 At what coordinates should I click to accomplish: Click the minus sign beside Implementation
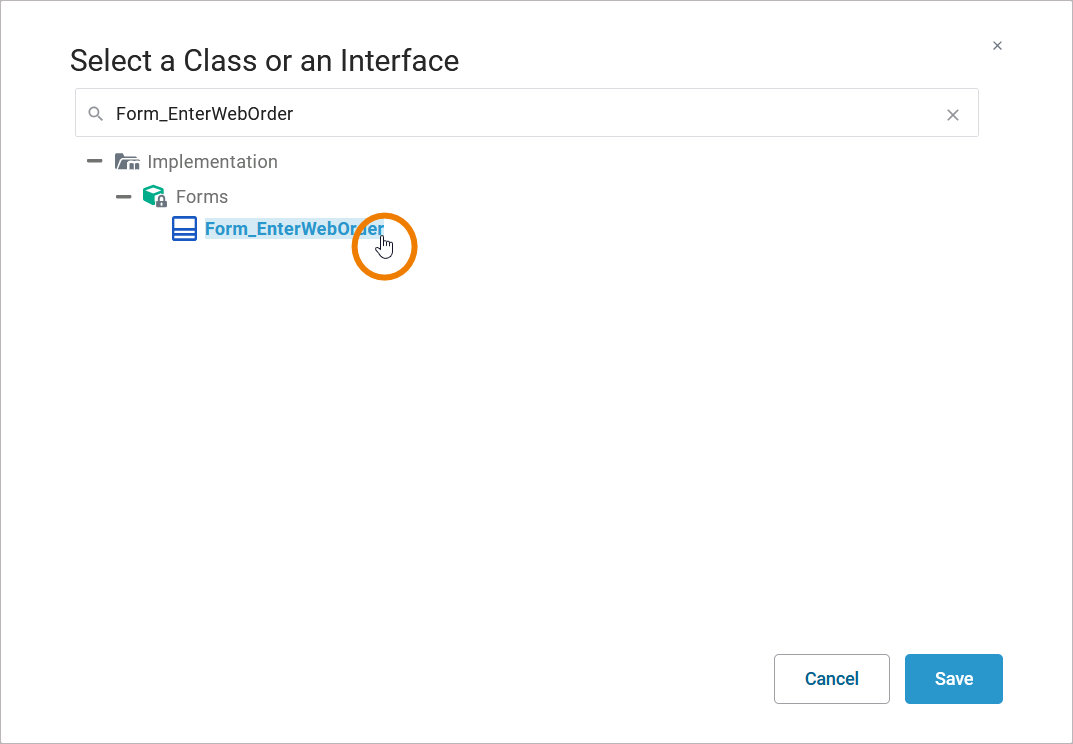coord(95,161)
